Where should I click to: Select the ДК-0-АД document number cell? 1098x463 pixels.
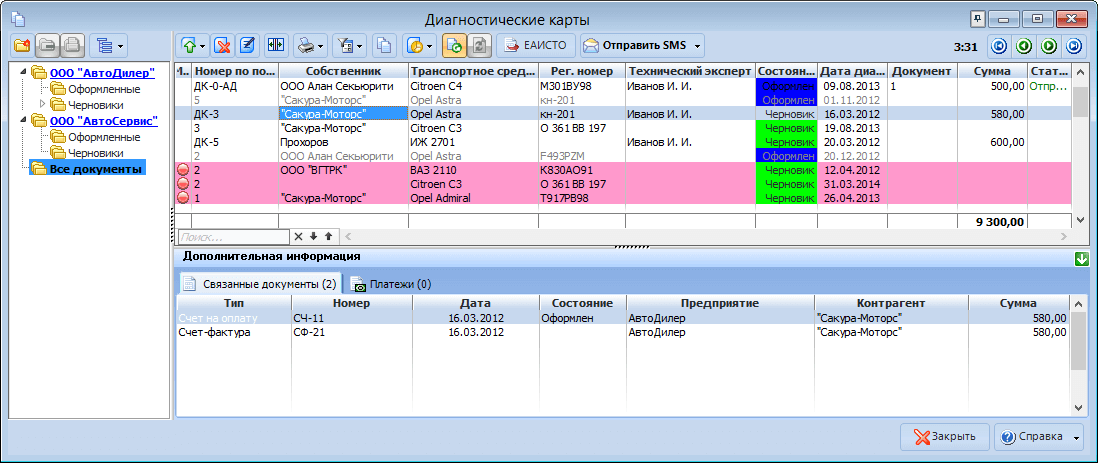click(235, 86)
